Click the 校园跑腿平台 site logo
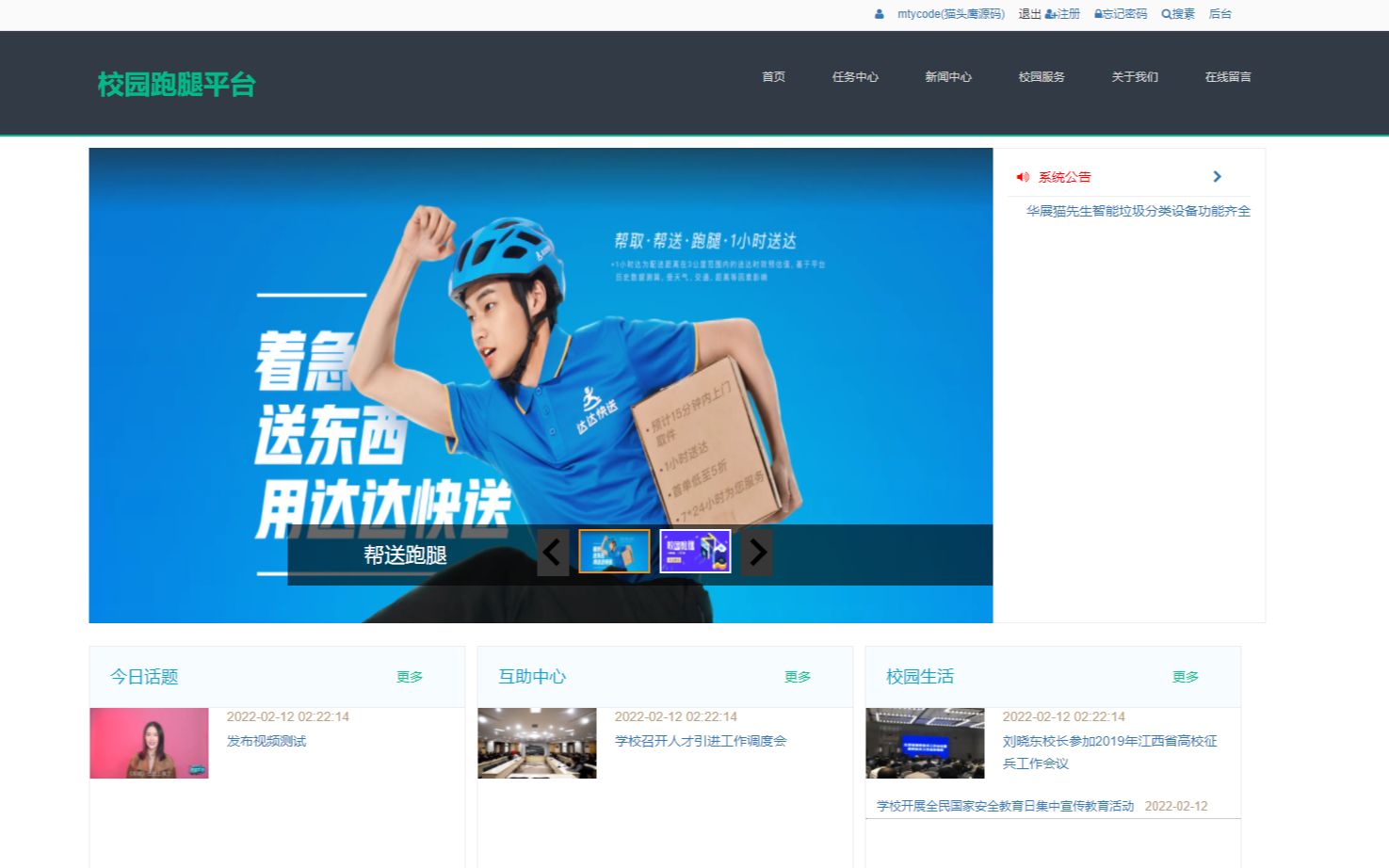The height and width of the screenshot is (868, 1389). [x=177, y=85]
